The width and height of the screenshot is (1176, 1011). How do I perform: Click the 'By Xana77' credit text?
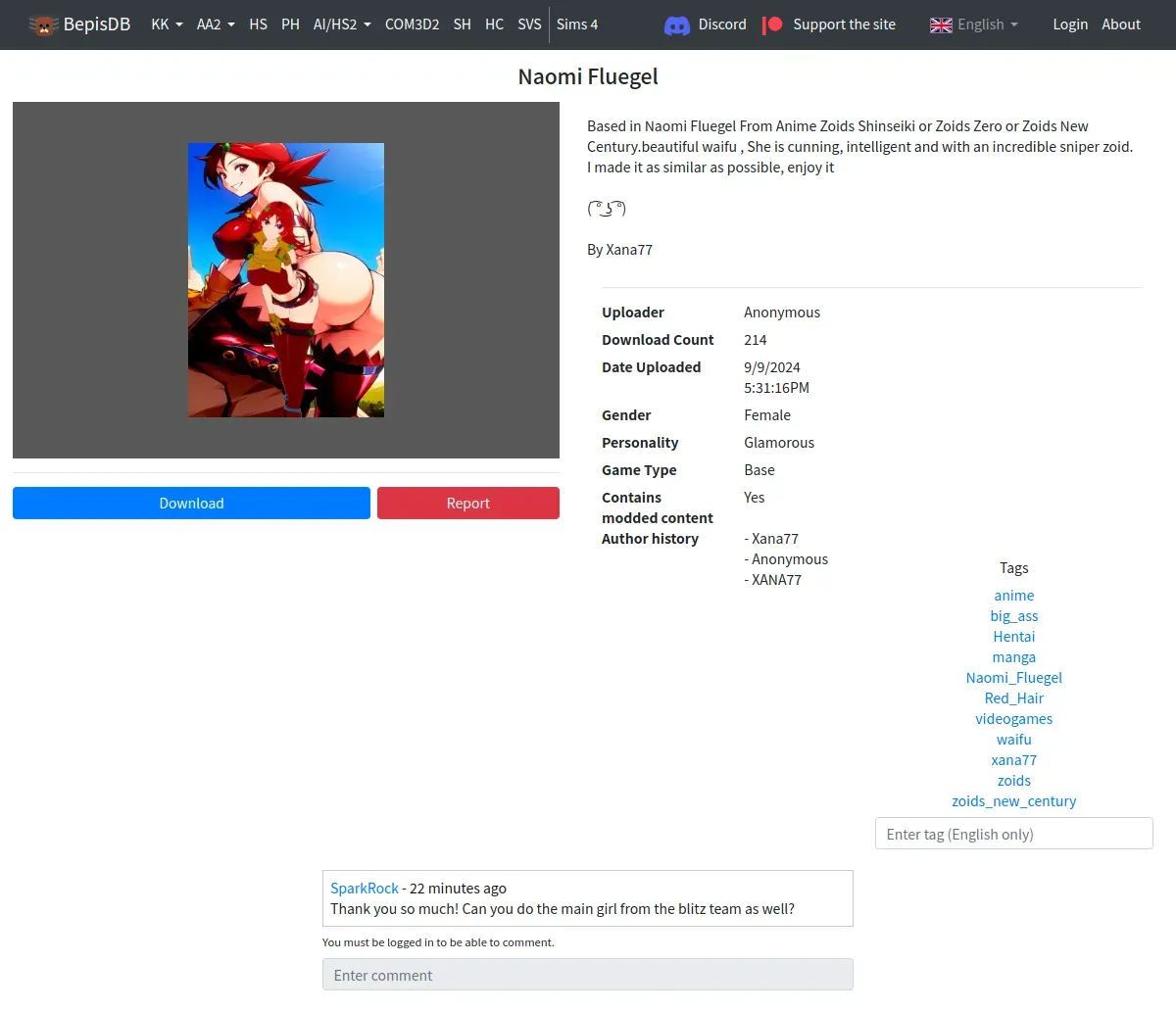[619, 250]
